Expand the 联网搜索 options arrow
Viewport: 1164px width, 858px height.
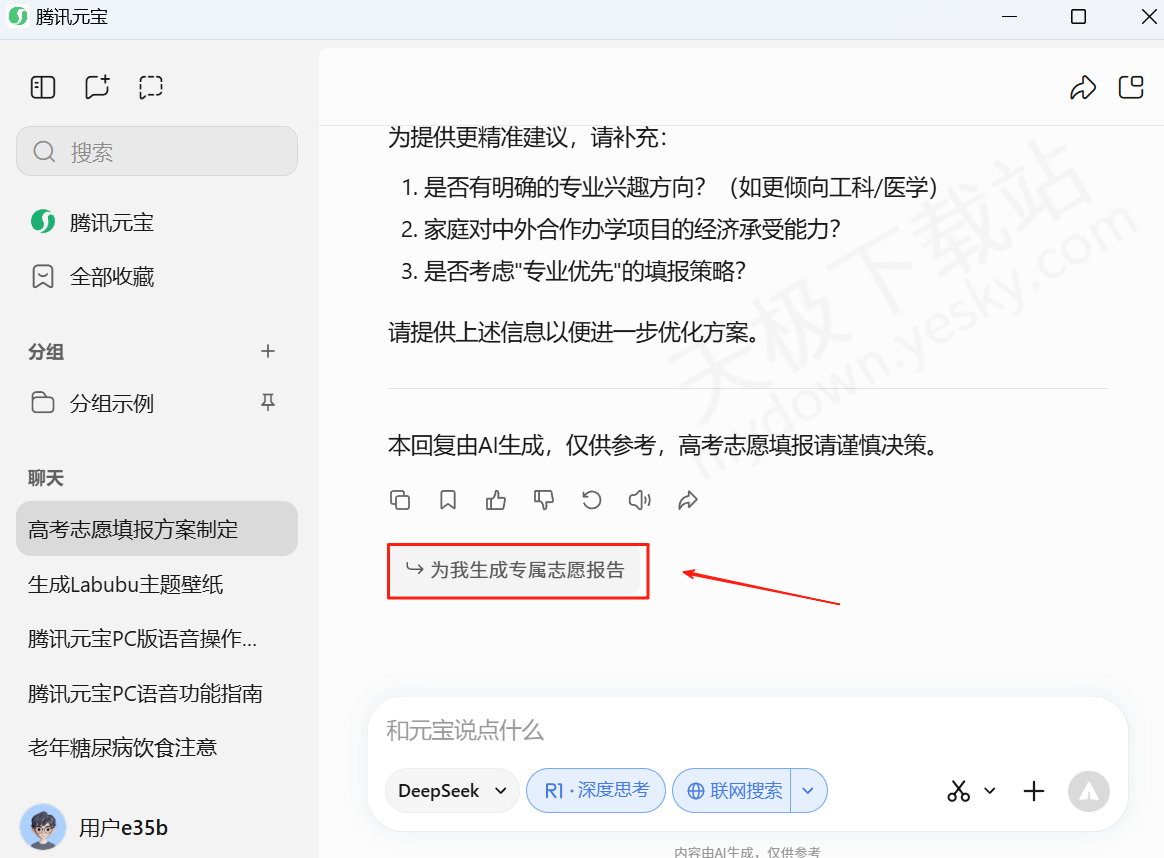[809, 791]
